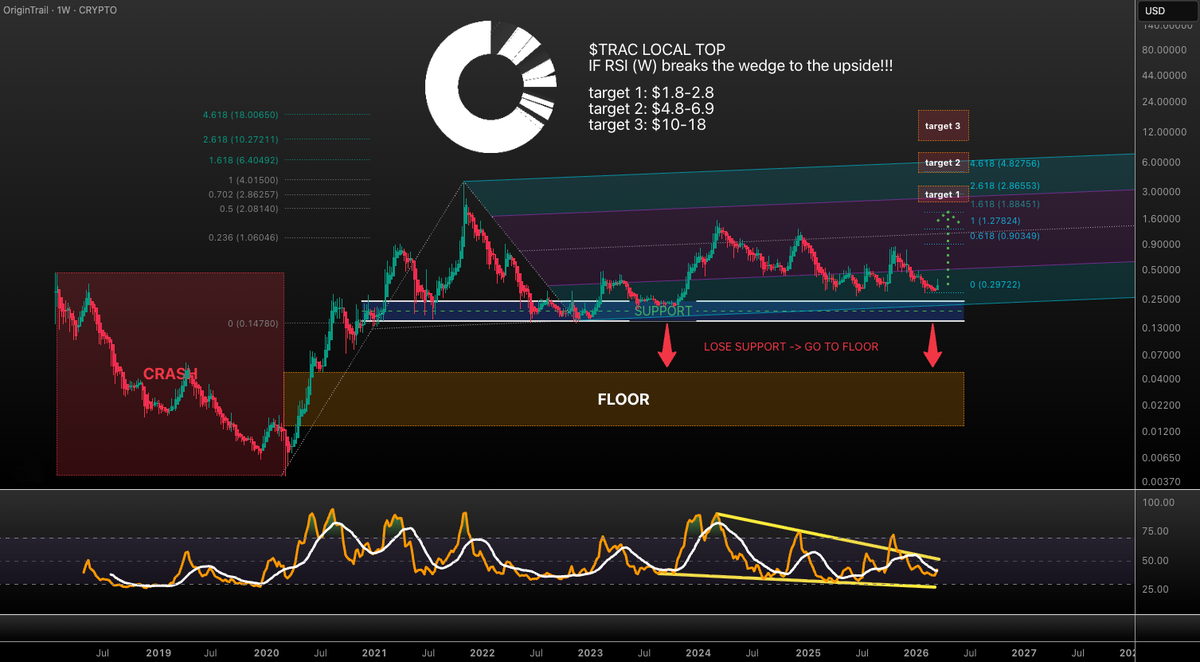Click the 2024 label on time axis
The height and width of the screenshot is (662, 1200).
pyautogui.click(x=698, y=652)
